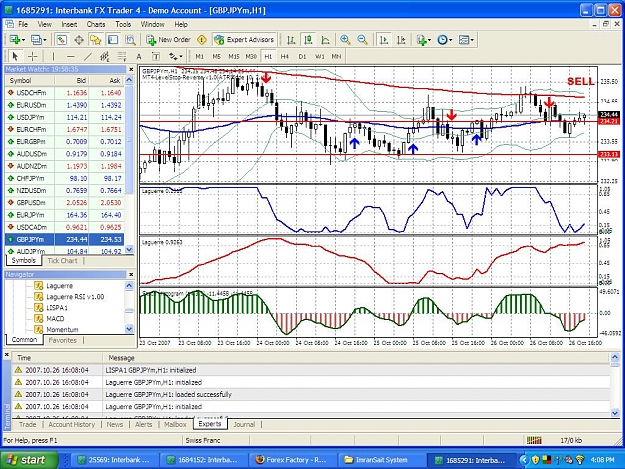Pick the trendline drawing tool

coord(88,56)
